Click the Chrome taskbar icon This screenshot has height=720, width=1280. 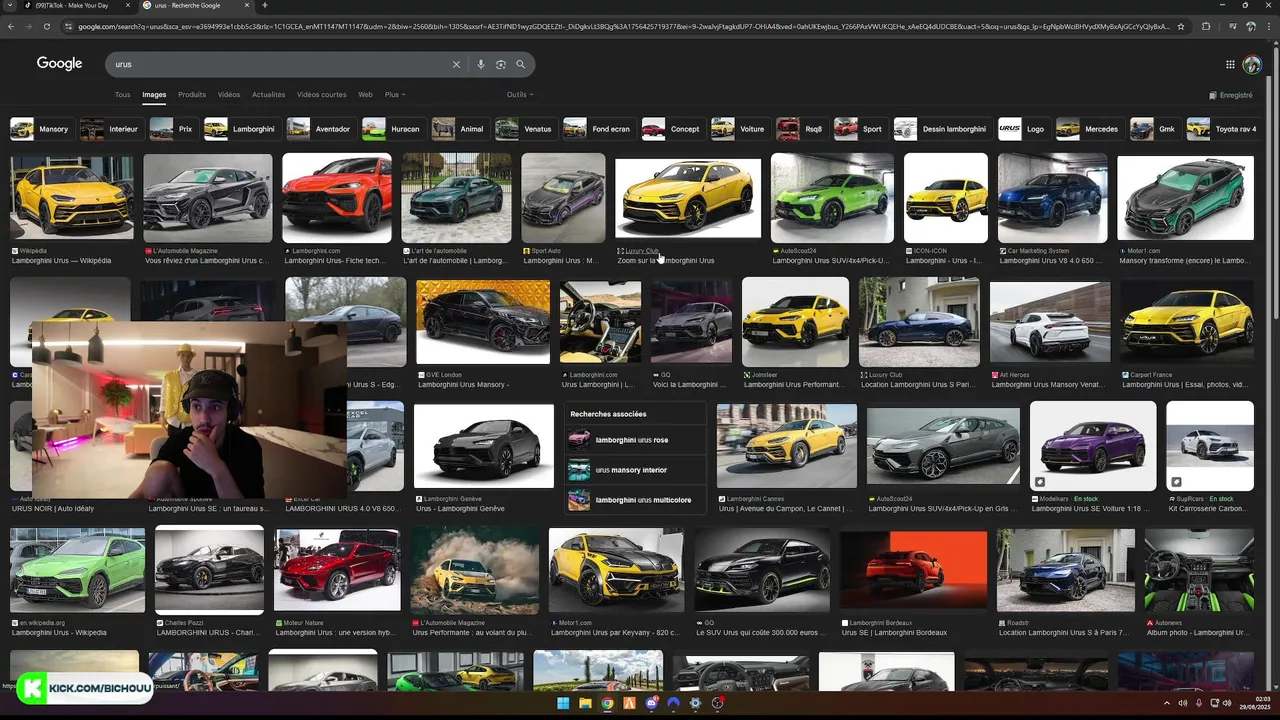(x=607, y=704)
